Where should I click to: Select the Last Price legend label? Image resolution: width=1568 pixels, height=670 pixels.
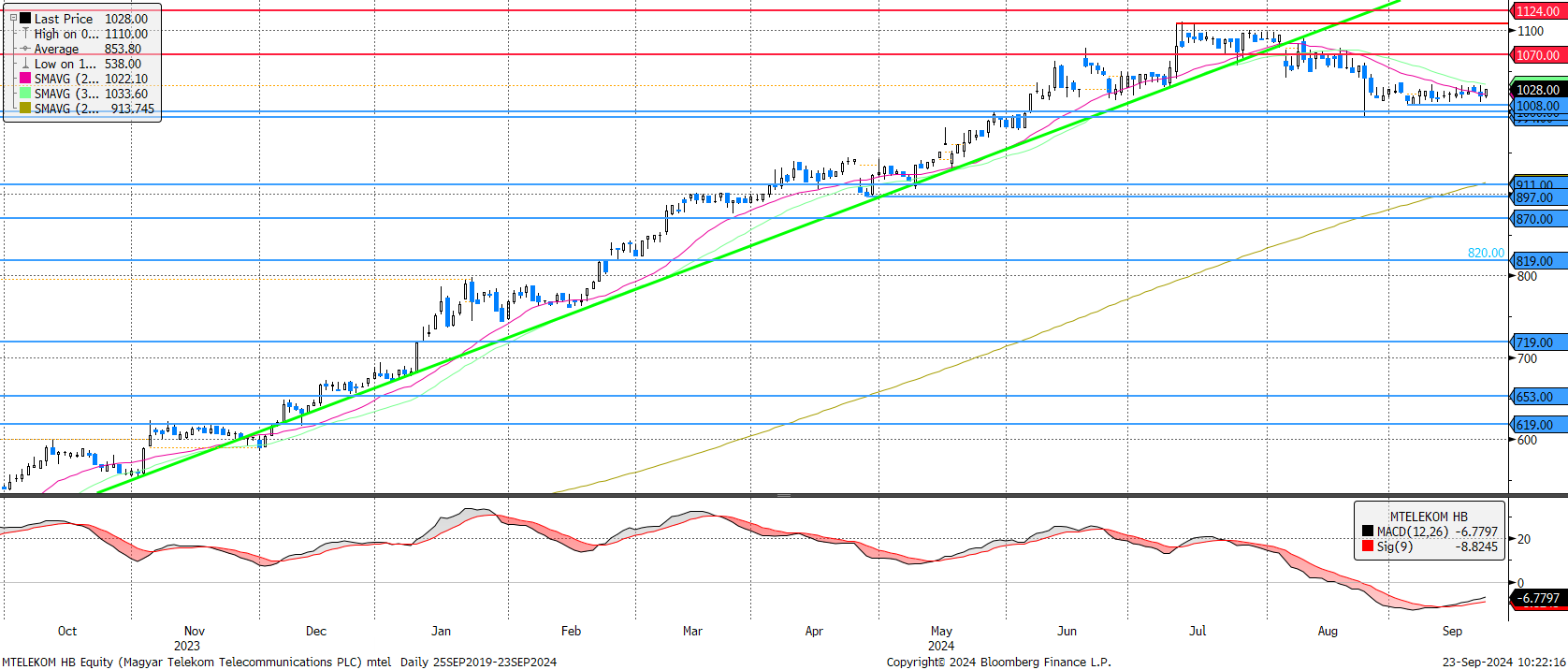(64, 19)
